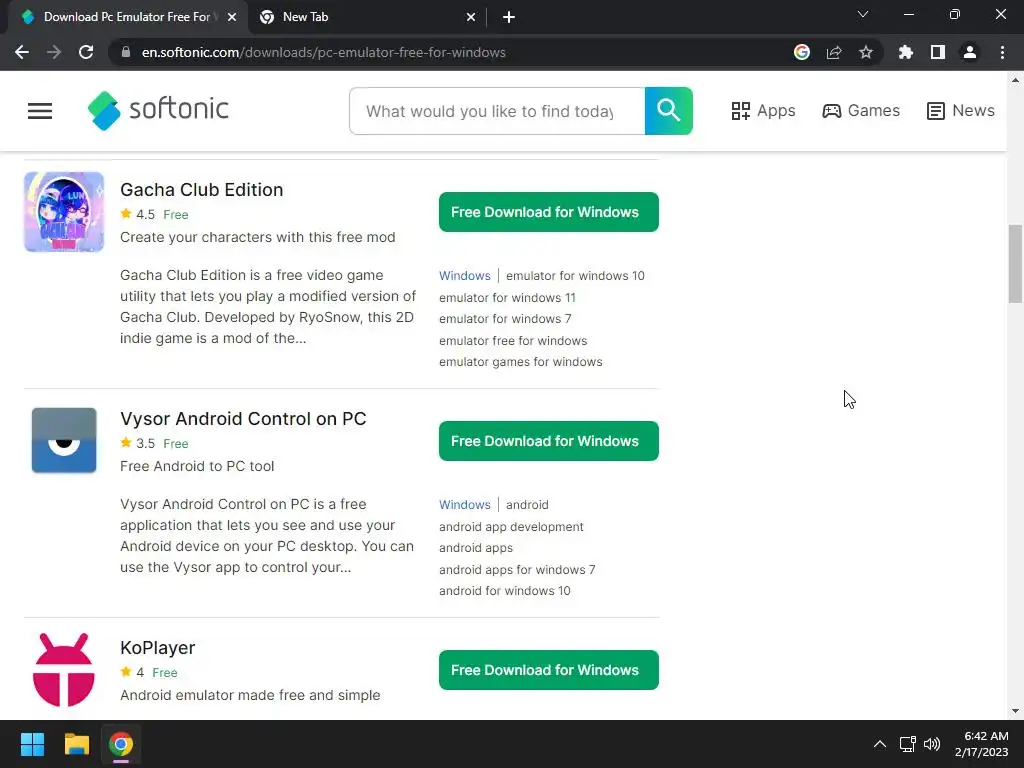Close the Download Pc Emulator tab

[x=232, y=17]
